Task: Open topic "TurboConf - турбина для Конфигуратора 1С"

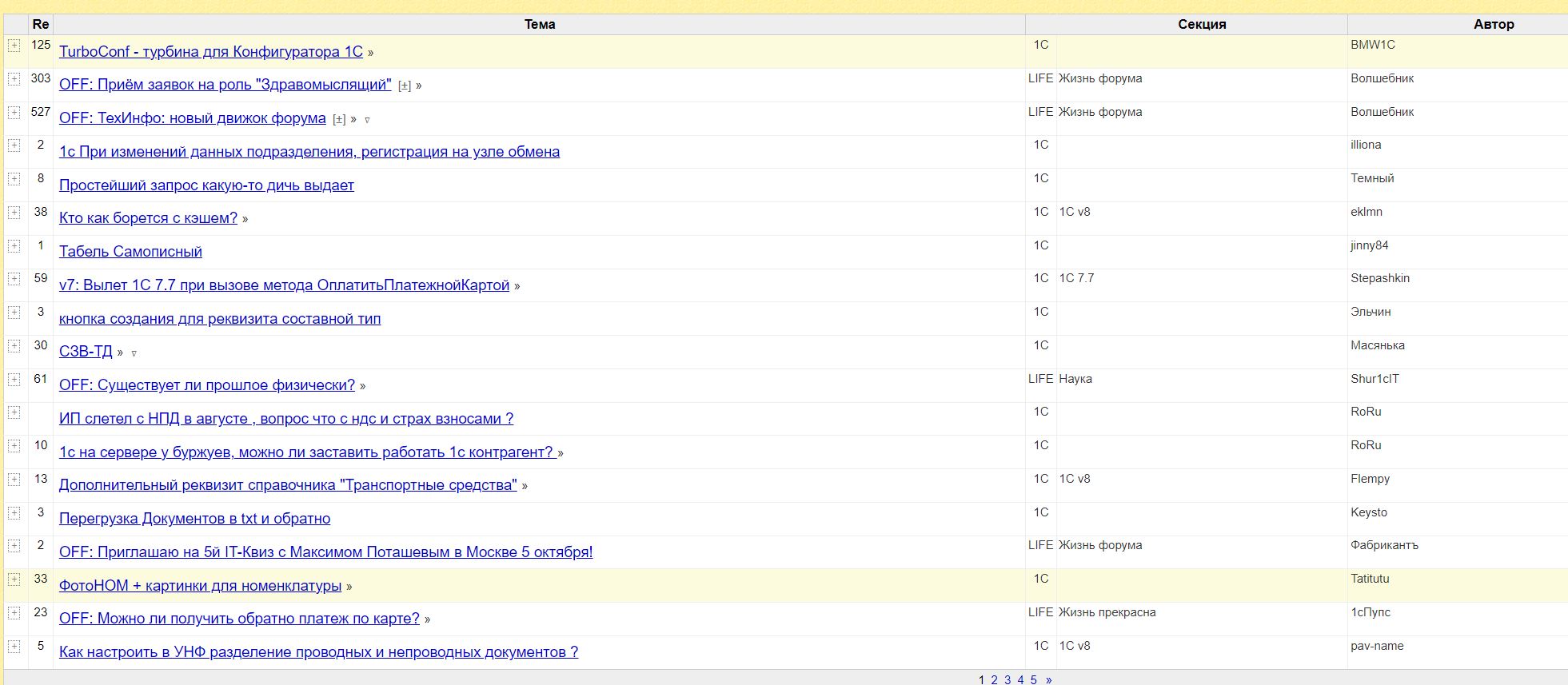Action: point(211,52)
